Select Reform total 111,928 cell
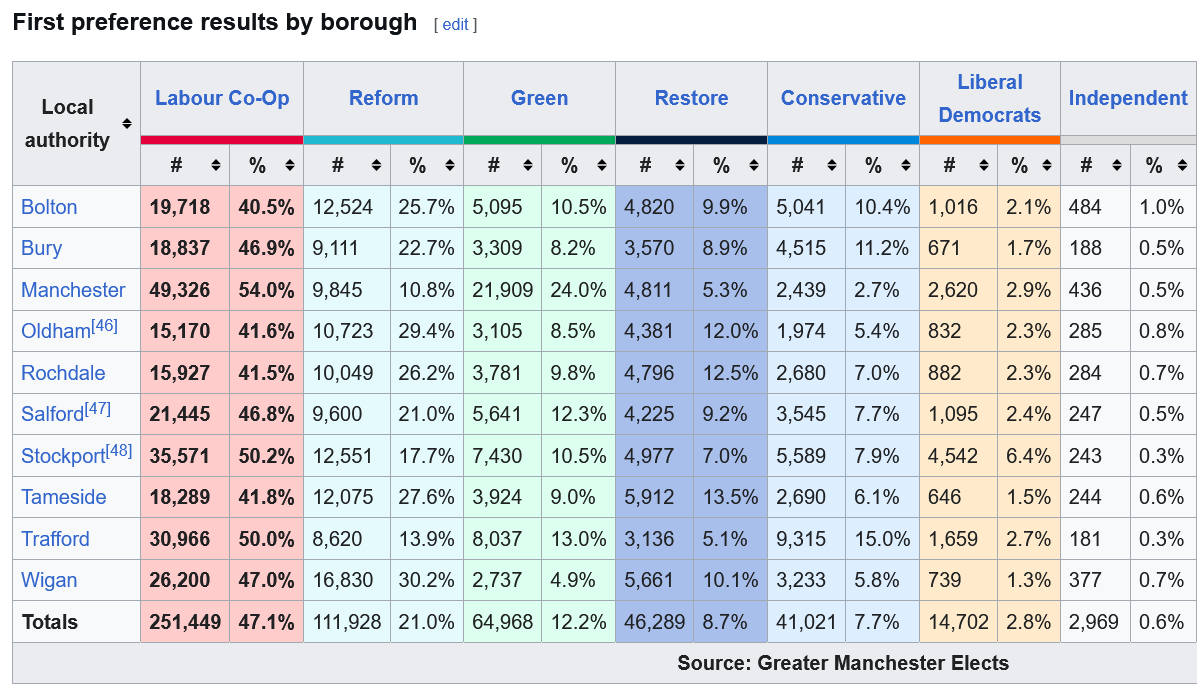Viewport: 1197px width, 685px height. click(347, 622)
